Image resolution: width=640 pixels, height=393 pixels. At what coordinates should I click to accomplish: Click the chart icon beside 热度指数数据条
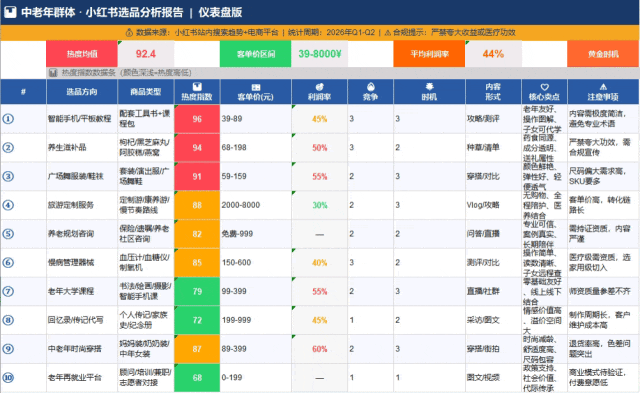[x=53, y=73]
